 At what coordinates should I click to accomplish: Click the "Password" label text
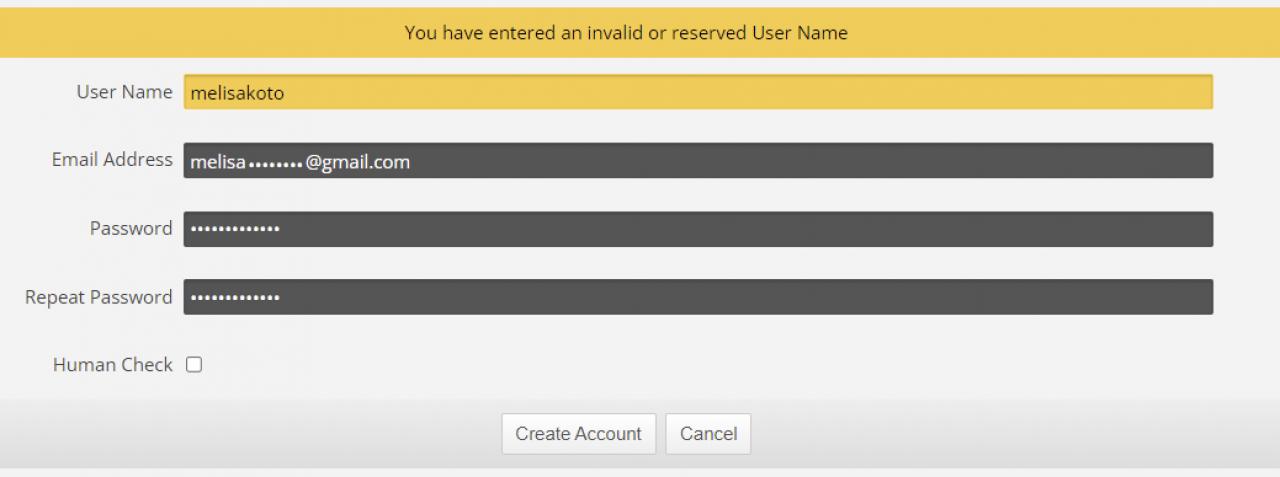pos(131,229)
